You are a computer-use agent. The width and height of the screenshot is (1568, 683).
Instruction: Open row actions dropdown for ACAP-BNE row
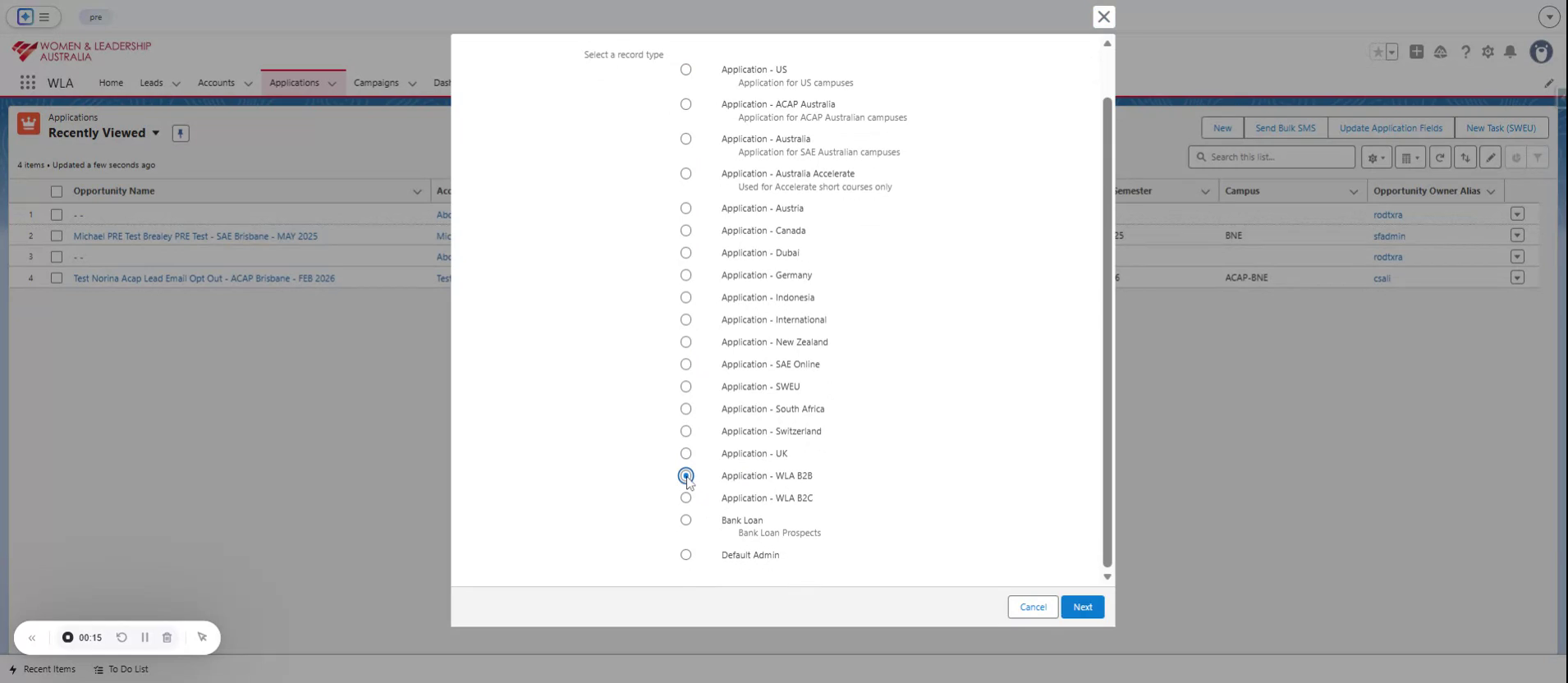pos(1517,277)
